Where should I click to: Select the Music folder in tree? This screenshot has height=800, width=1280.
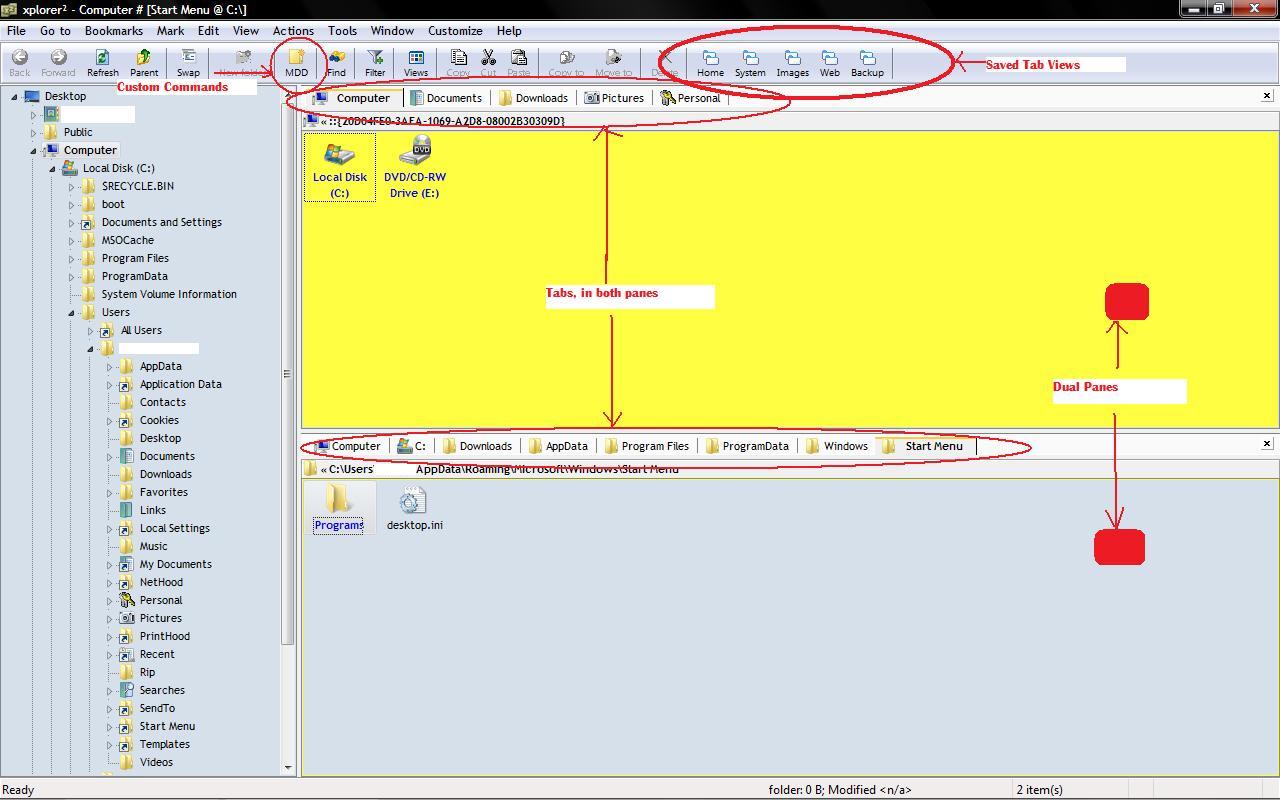[153, 546]
